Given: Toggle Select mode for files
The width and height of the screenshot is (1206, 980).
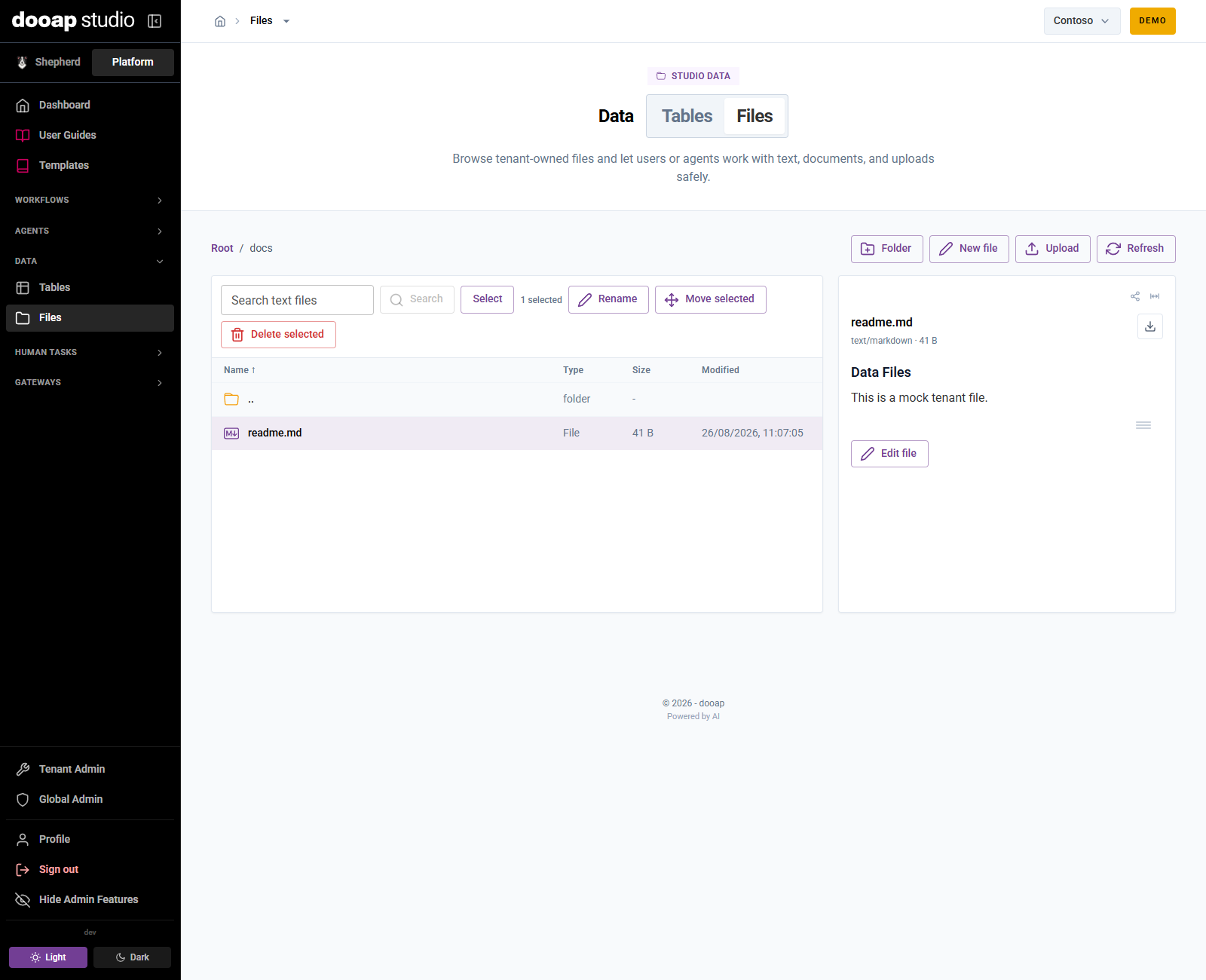Looking at the screenshot, I should [x=487, y=299].
